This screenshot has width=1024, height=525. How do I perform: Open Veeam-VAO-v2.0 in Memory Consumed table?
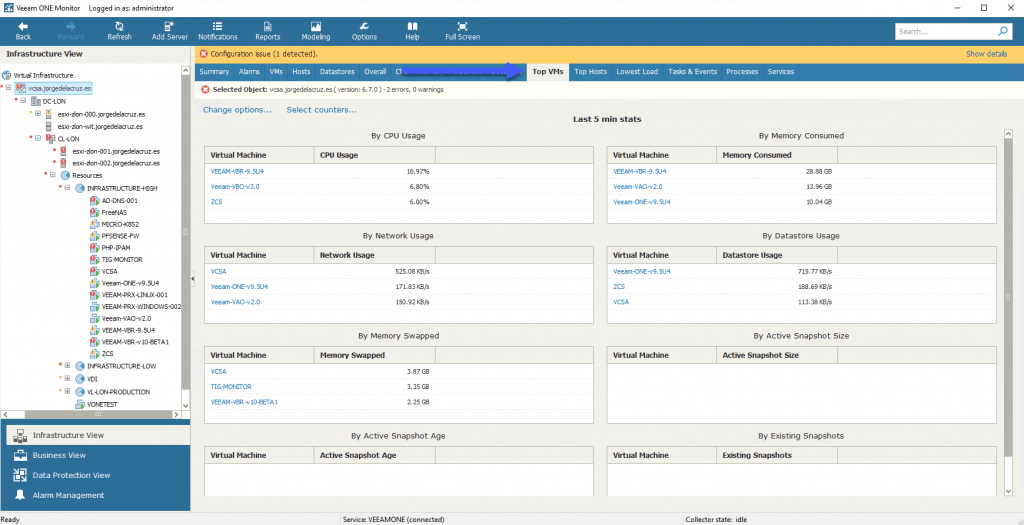[637, 187]
